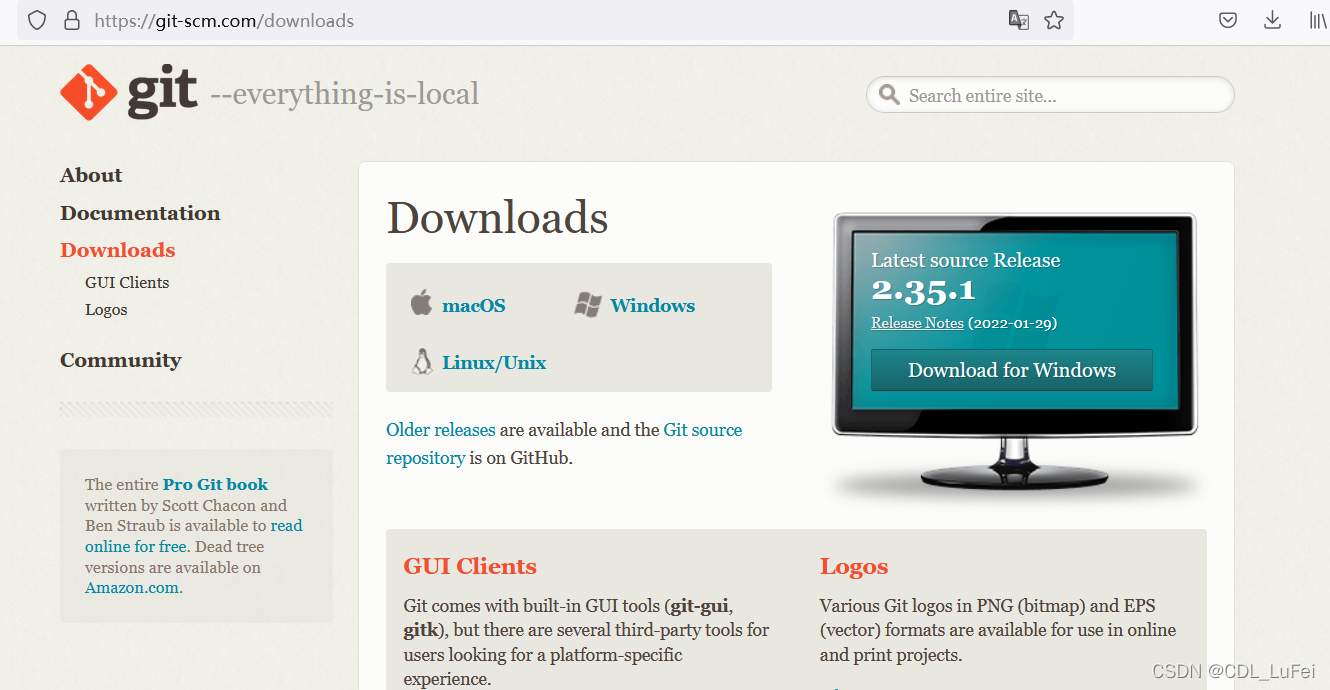
Task: Open the Pro Git book link
Action: point(215,484)
